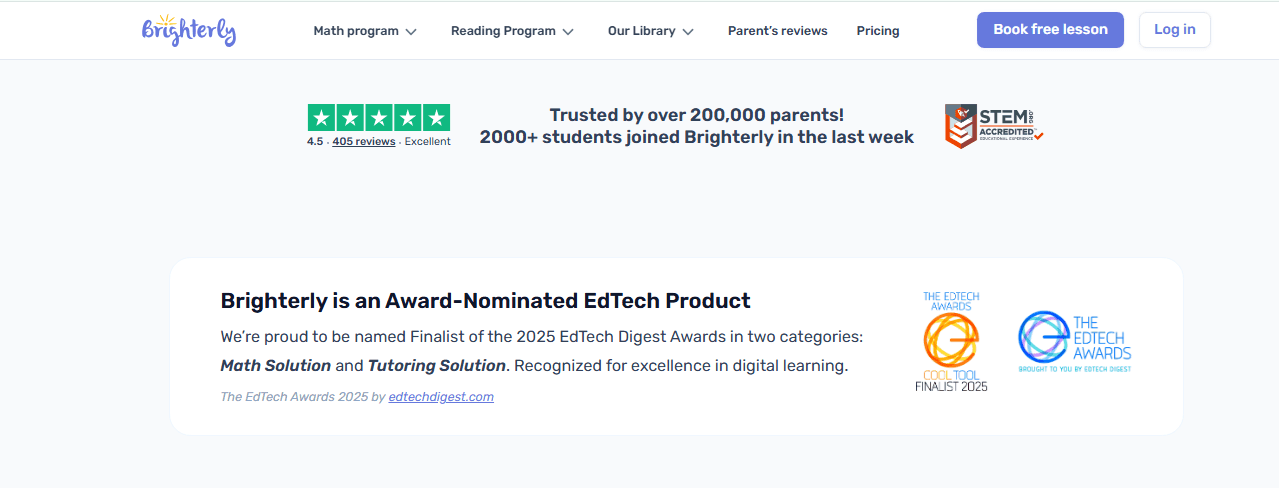Go to Parent's reviews page
This screenshot has width=1279, height=488.
(x=777, y=31)
